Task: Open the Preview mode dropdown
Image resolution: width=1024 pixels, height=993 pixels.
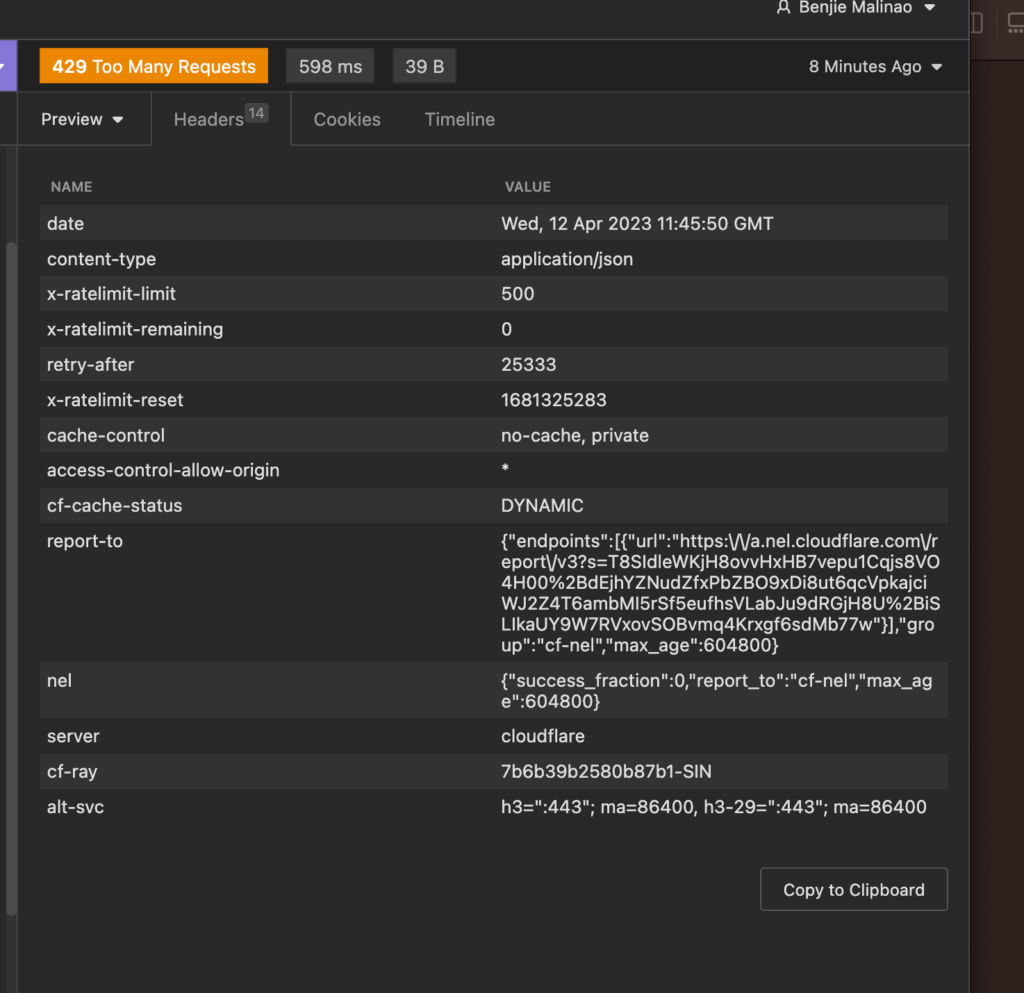Action: tap(83, 119)
